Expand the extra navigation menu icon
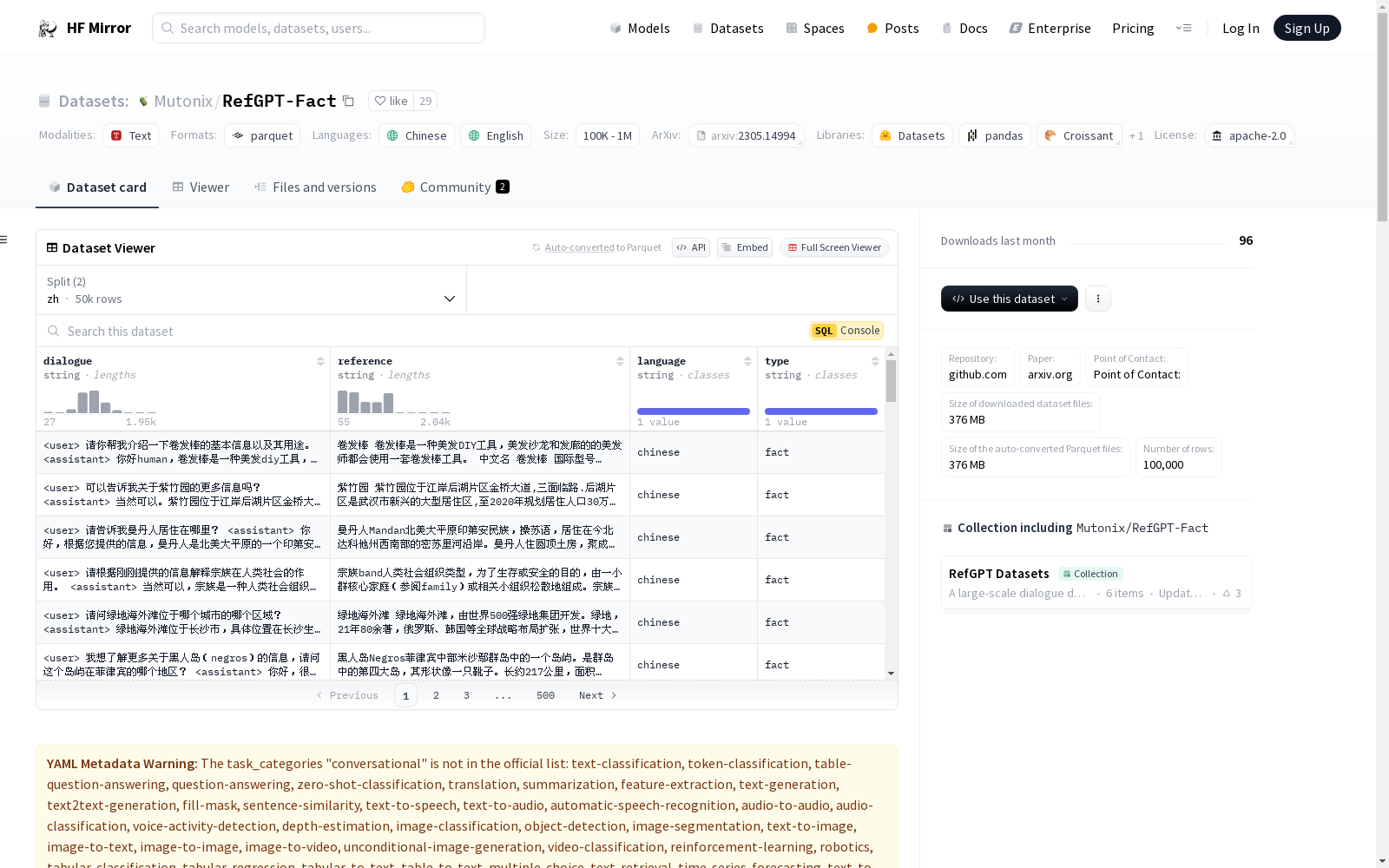This screenshot has width=1389, height=868. pos(1183,28)
